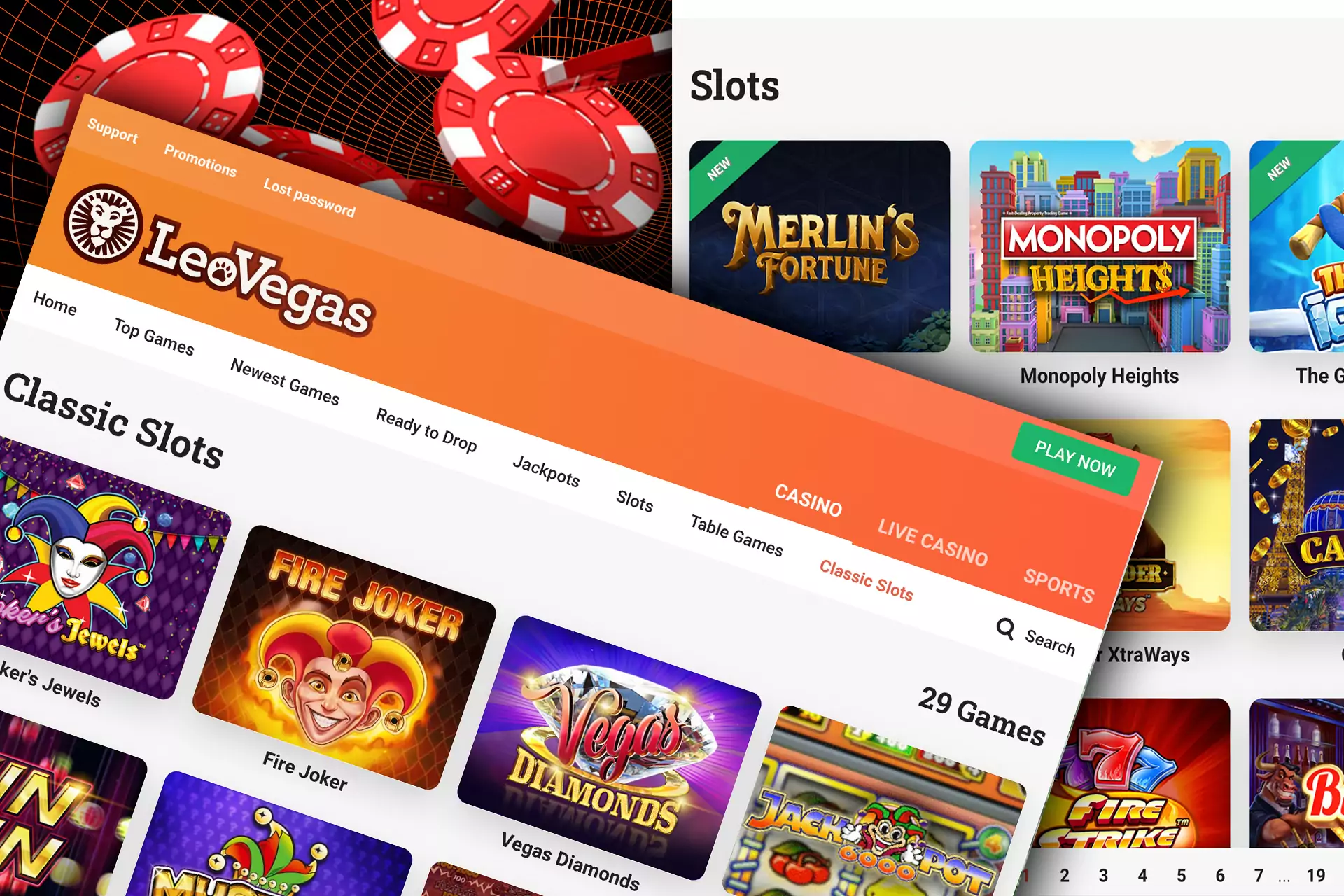Open the Promotions link

point(200,160)
